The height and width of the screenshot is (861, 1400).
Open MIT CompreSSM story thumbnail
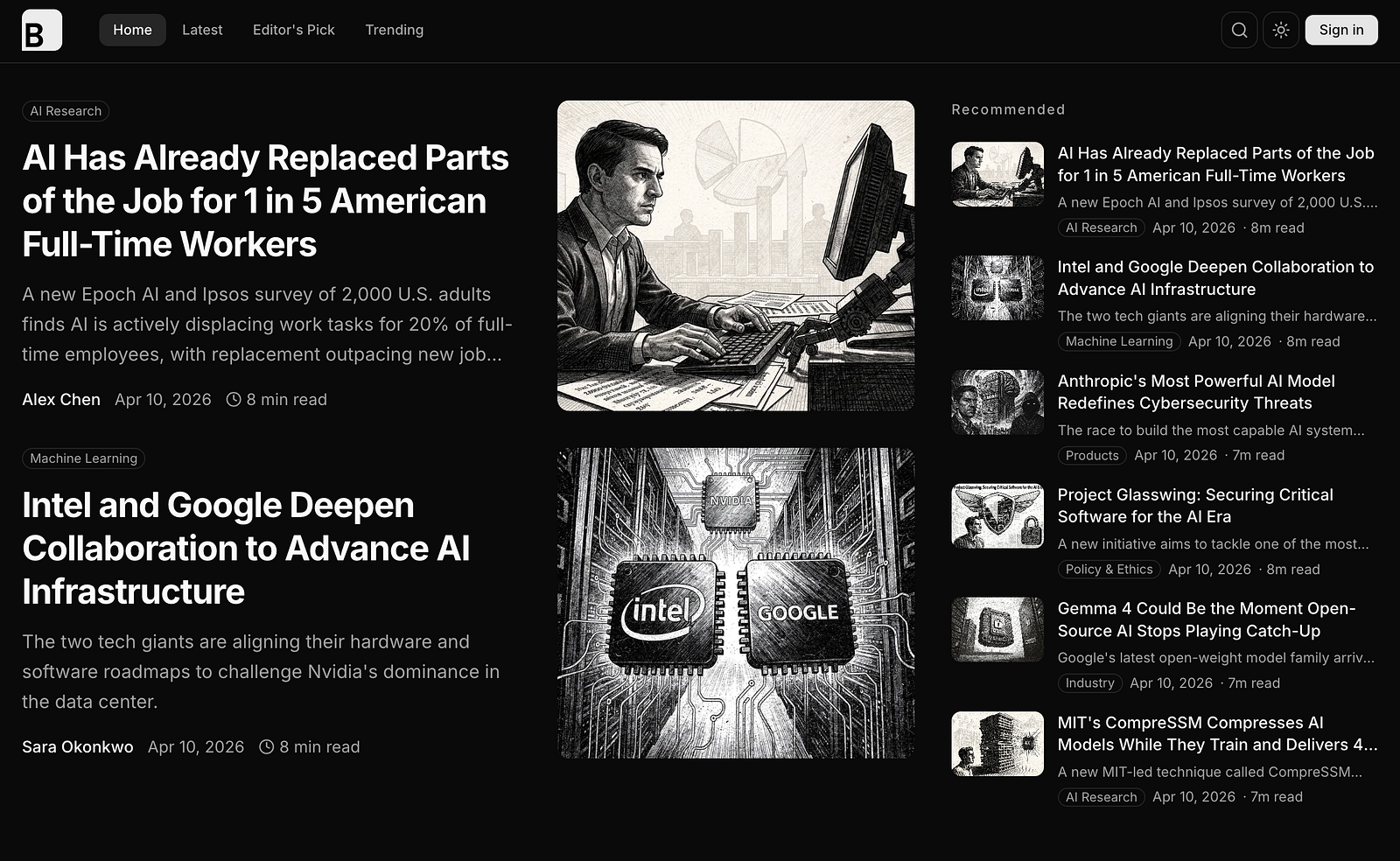tap(997, 744)
